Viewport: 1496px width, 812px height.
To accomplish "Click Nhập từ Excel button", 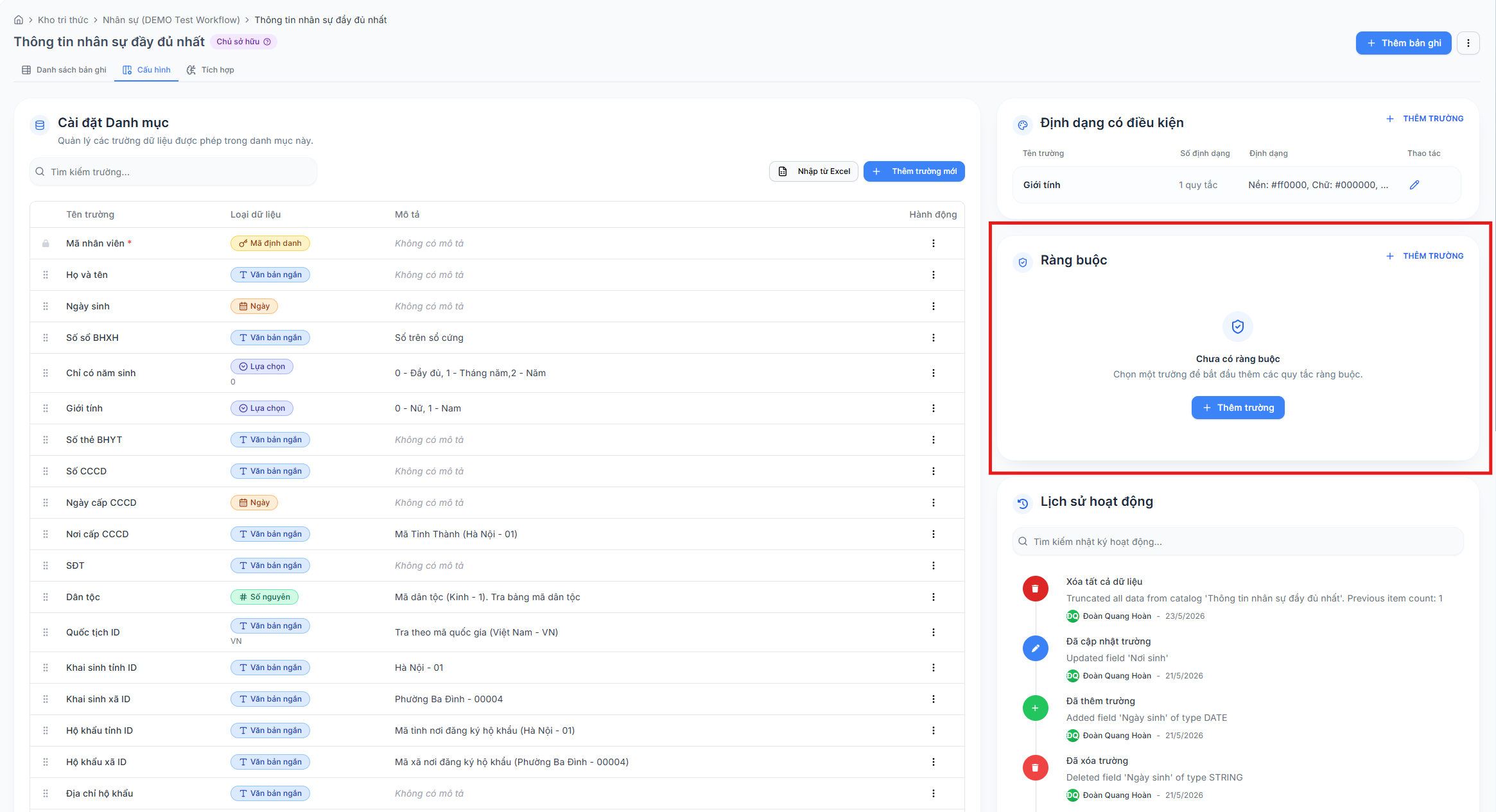I will pyautogui.click(x=813, y=171).
